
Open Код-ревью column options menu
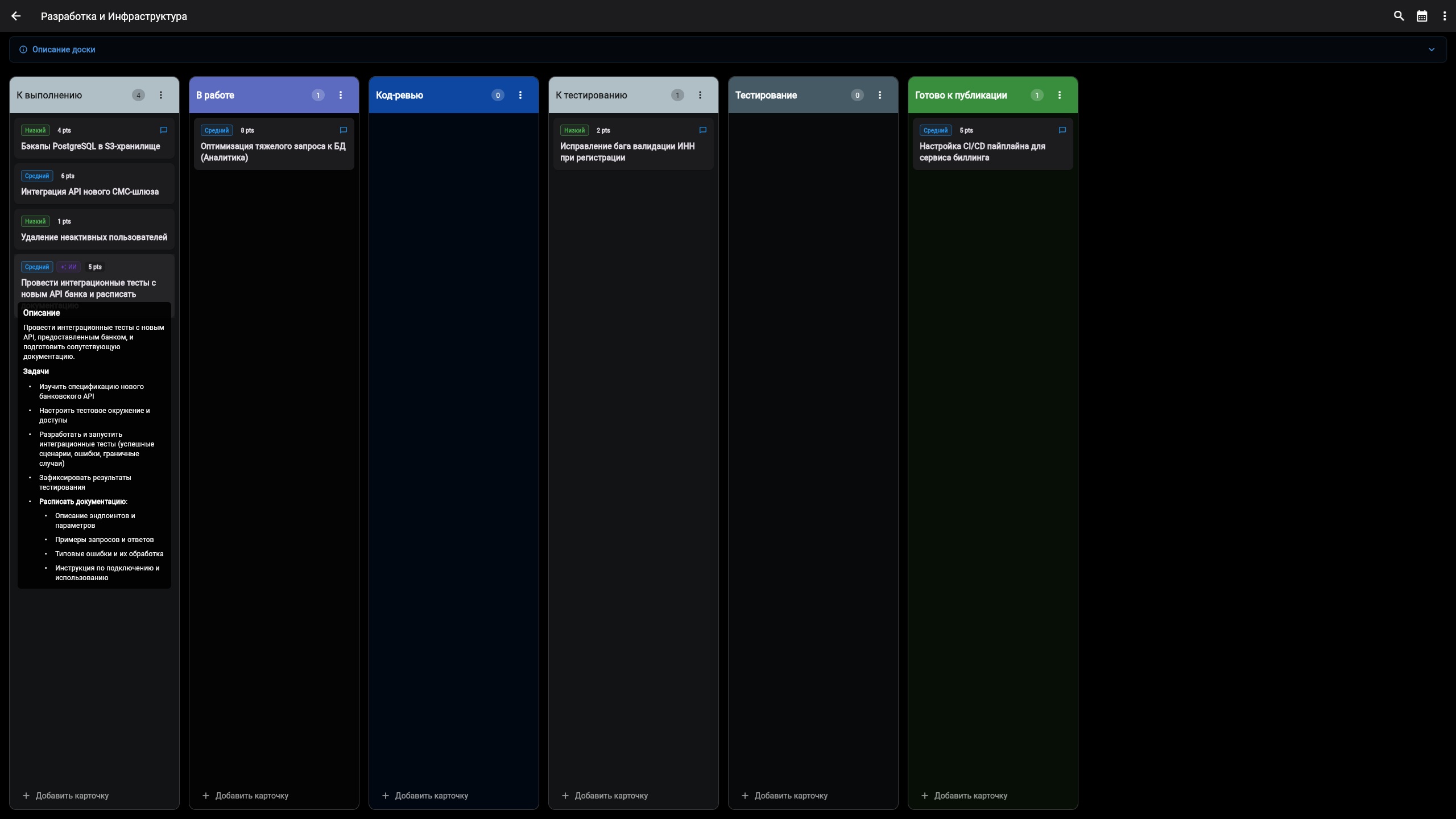point(520,95)
